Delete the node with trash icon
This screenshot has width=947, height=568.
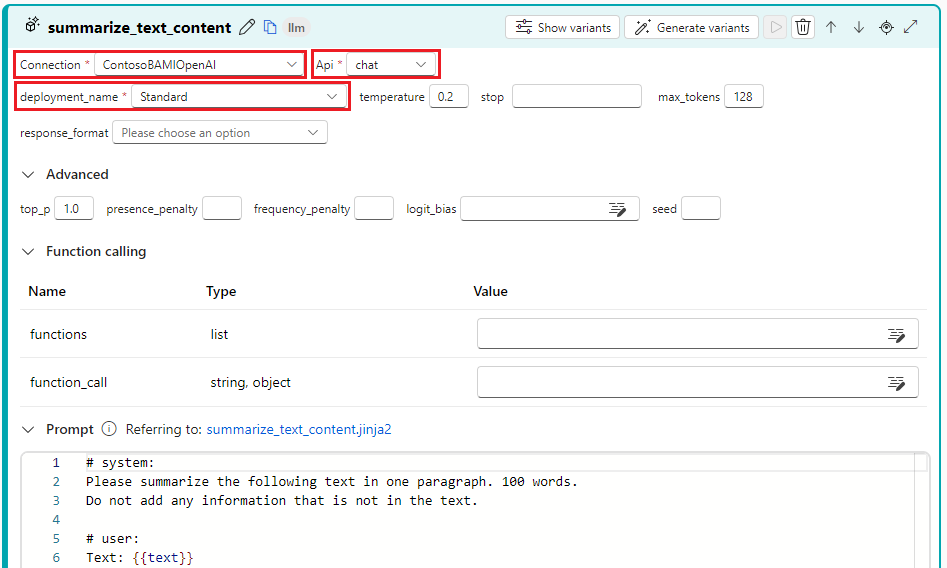point(802,27)
